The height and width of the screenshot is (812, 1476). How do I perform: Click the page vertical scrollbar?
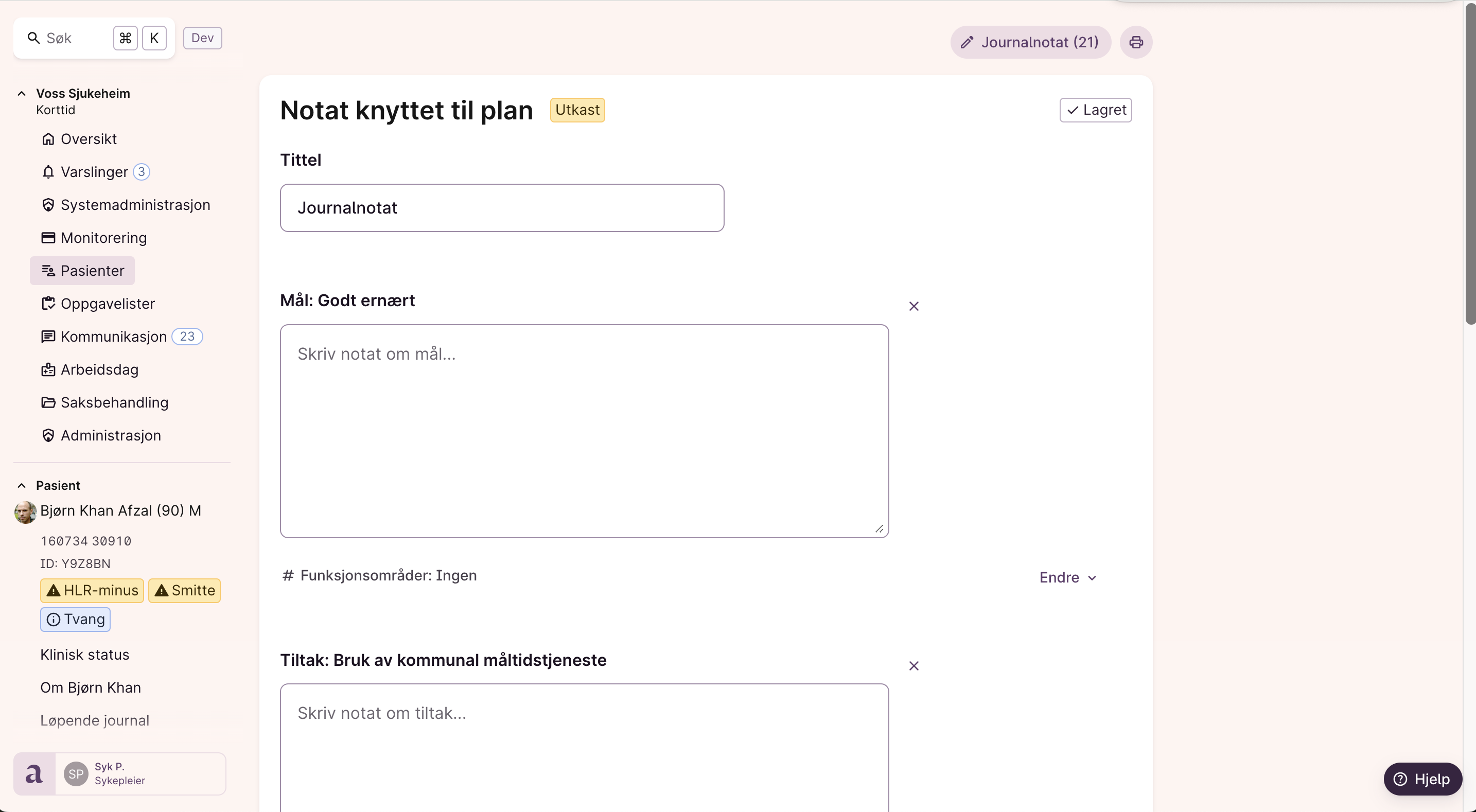tap(1470, 172)
